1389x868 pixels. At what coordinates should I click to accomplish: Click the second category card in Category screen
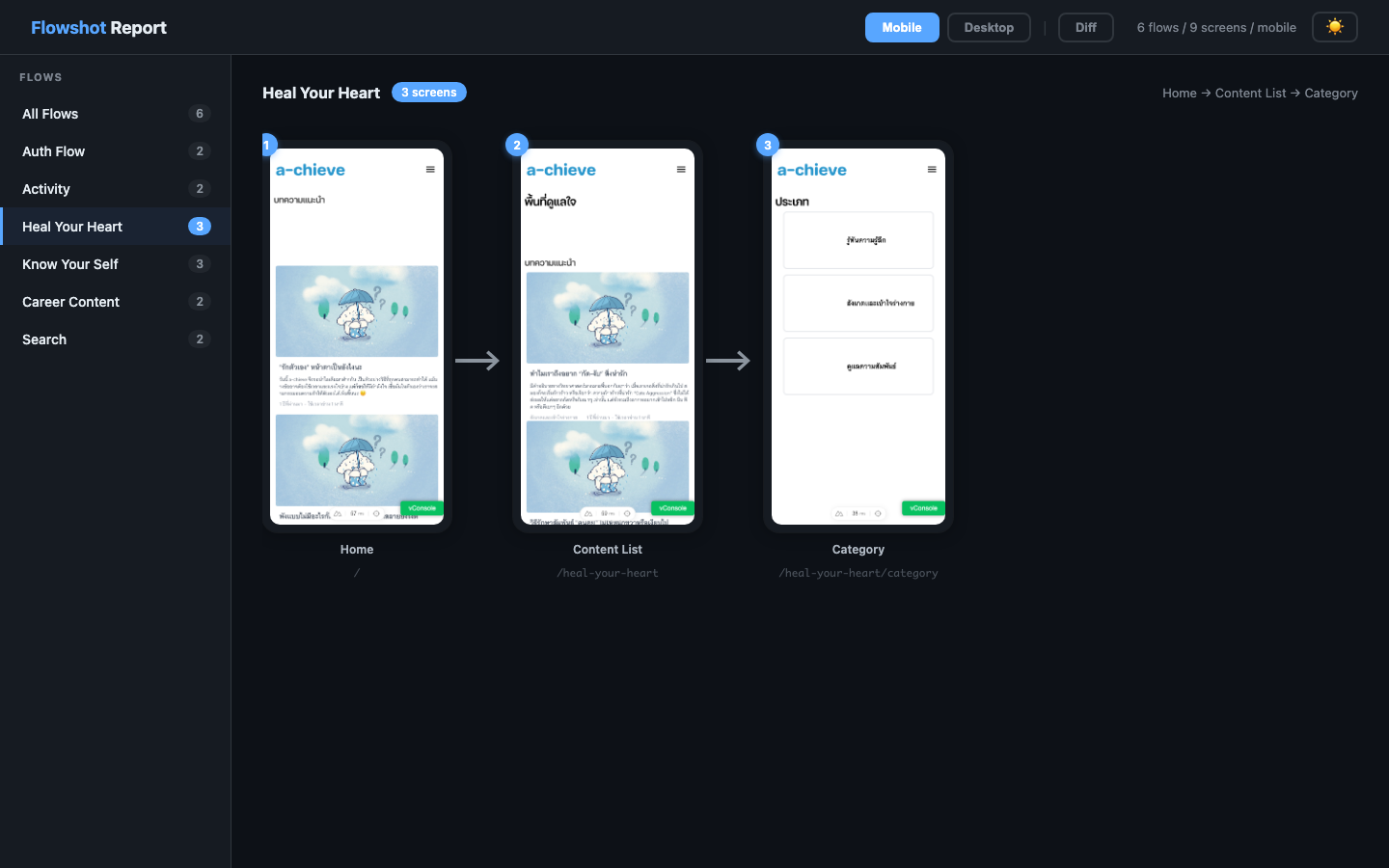(x=858, y=303)
